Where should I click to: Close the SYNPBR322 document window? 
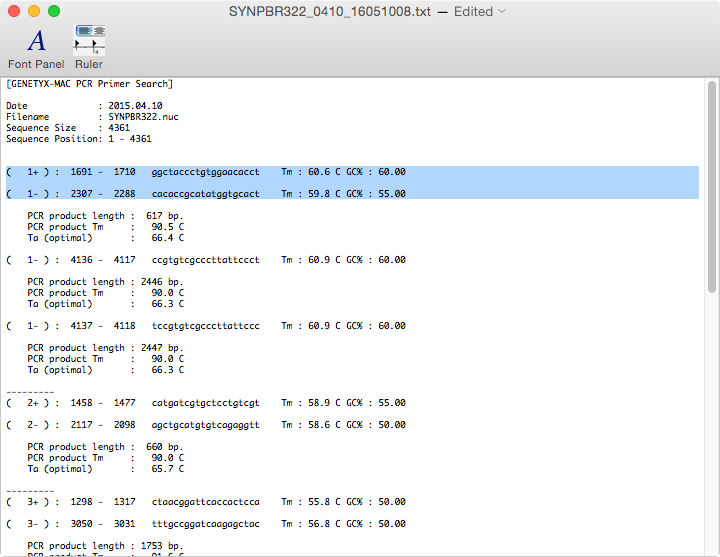click(14, 11)
